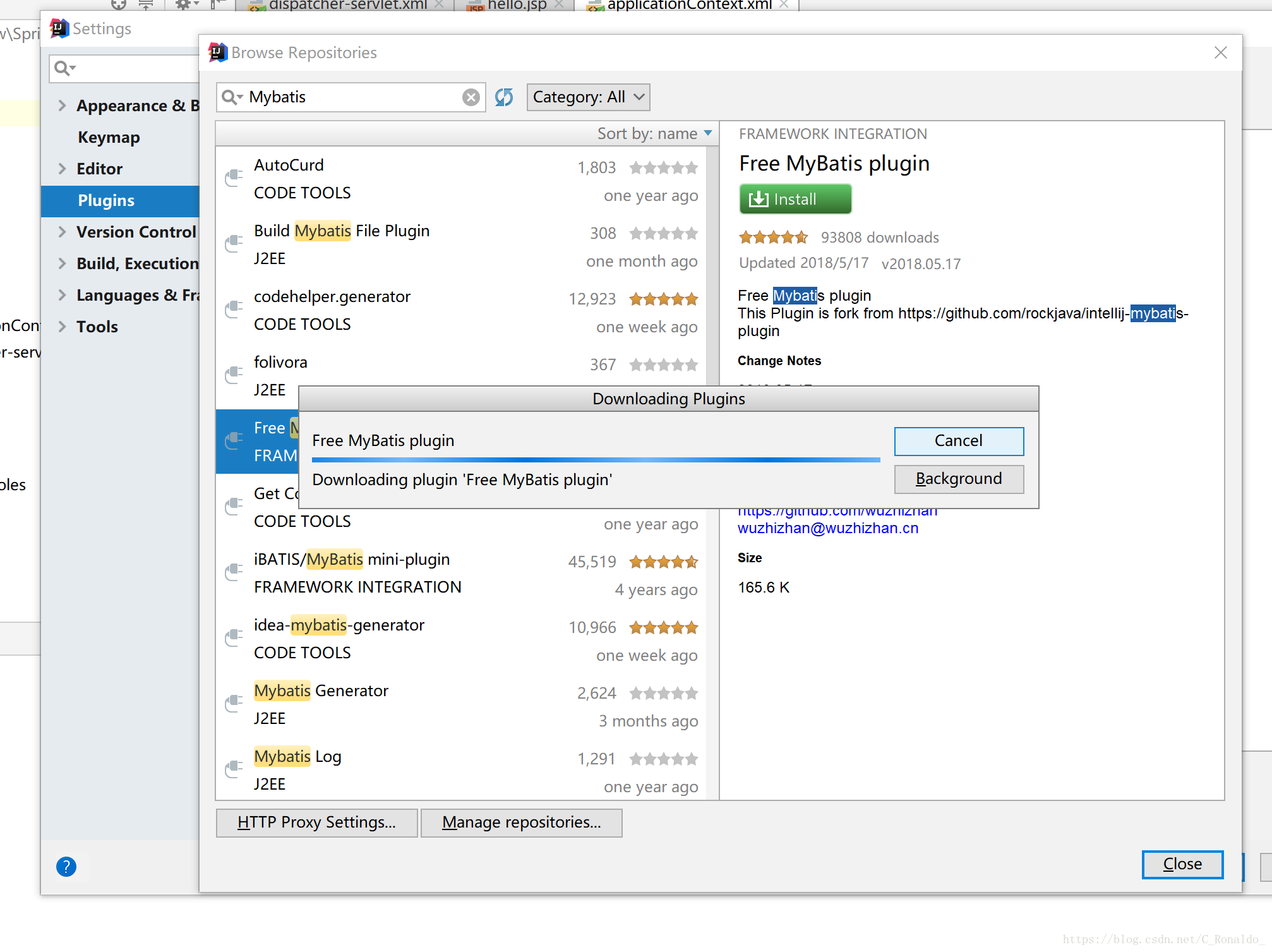Viewport: 1272px width, 952px height.
Task: Click the plugin search input field
Action: point(351,97)
